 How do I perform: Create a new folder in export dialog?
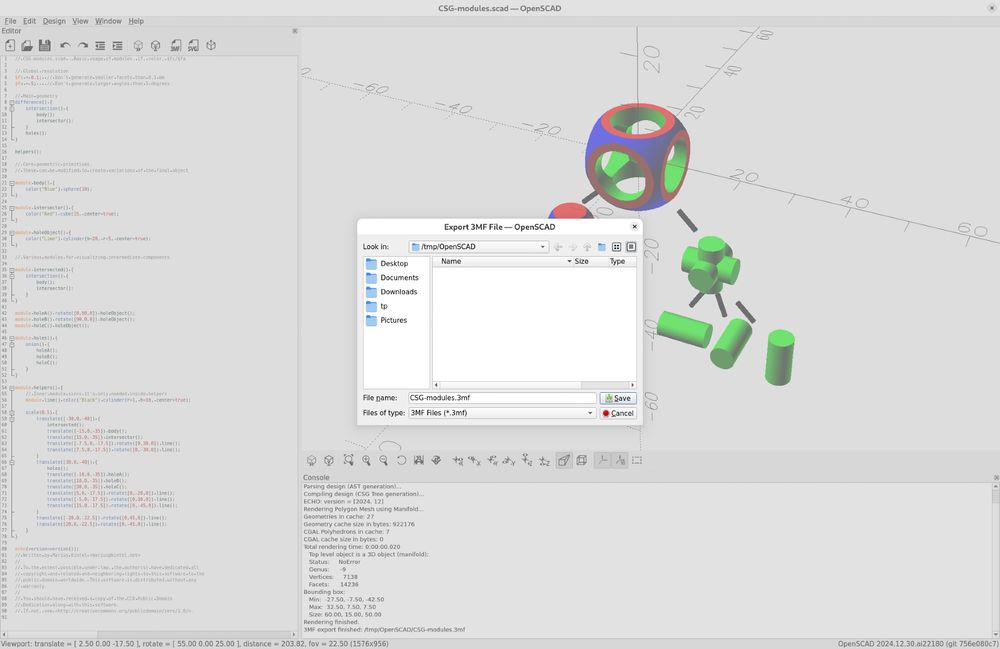click(x=601, y=247)
